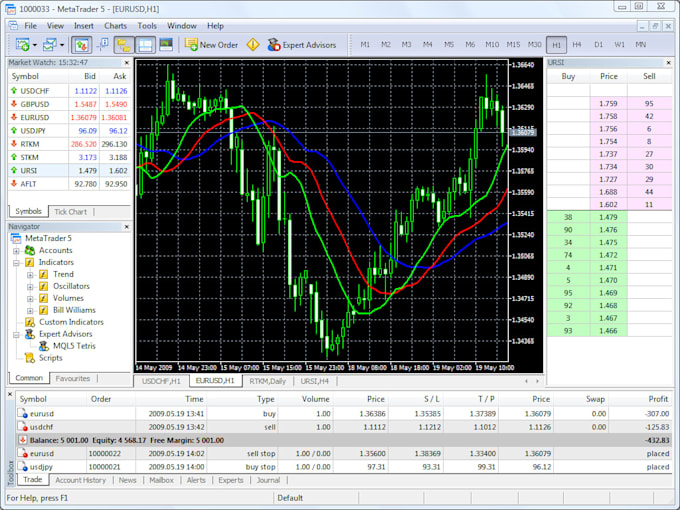Open the Tools menu
The width and height of the screenshot is (680, 510).
pyautogui.click(x=147, y=26)
